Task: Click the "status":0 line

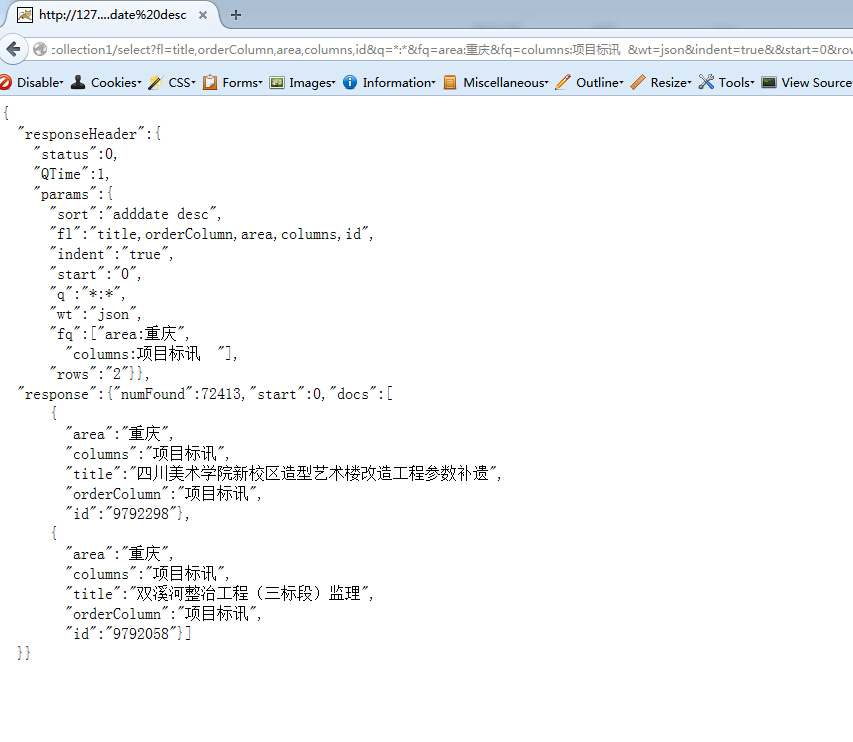Action: point(75,154)
